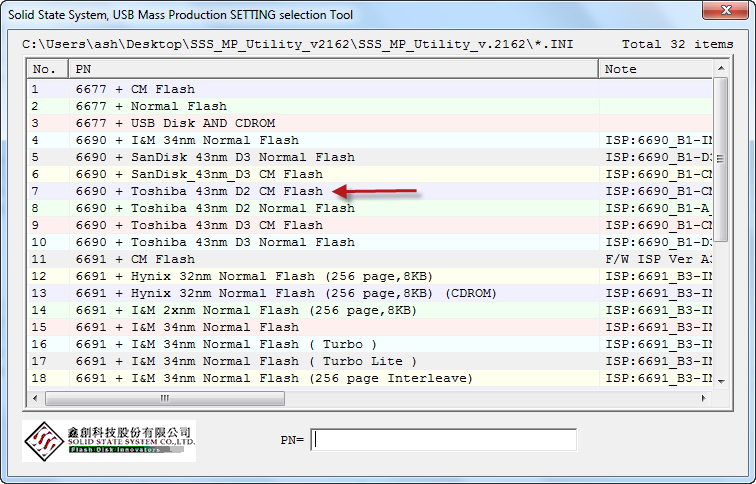Click the number 14 cell in No. column
The width and height of the screenshot is (756, 484).
click(48, 310)
